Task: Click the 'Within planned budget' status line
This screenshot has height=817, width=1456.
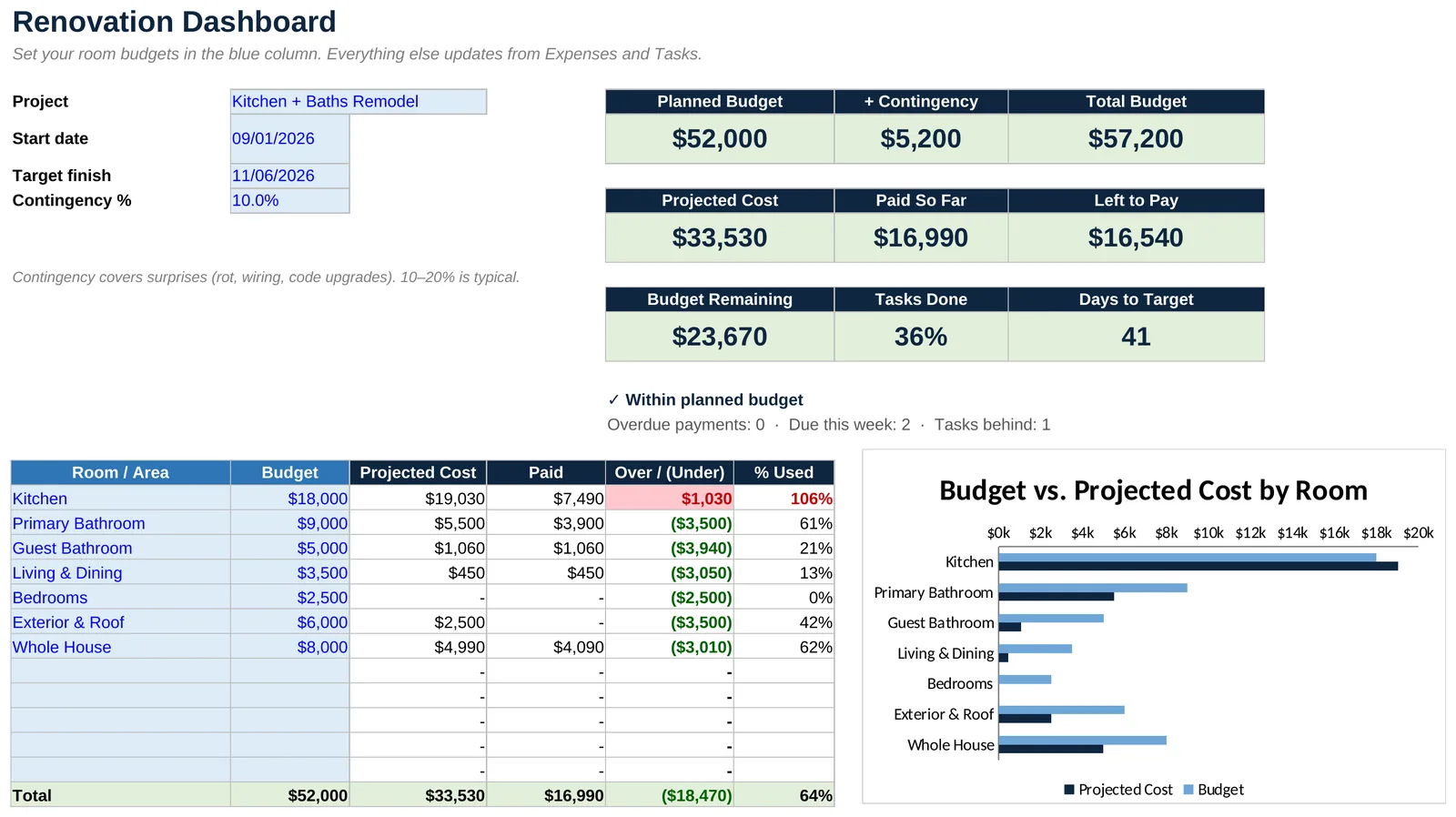Action: pyautogui.click(x=705, y=400)
